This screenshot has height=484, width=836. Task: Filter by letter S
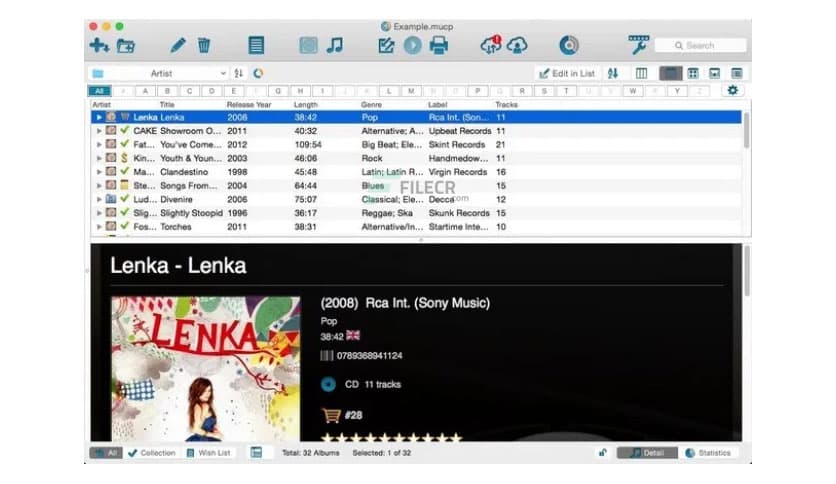tap(544, 91)
